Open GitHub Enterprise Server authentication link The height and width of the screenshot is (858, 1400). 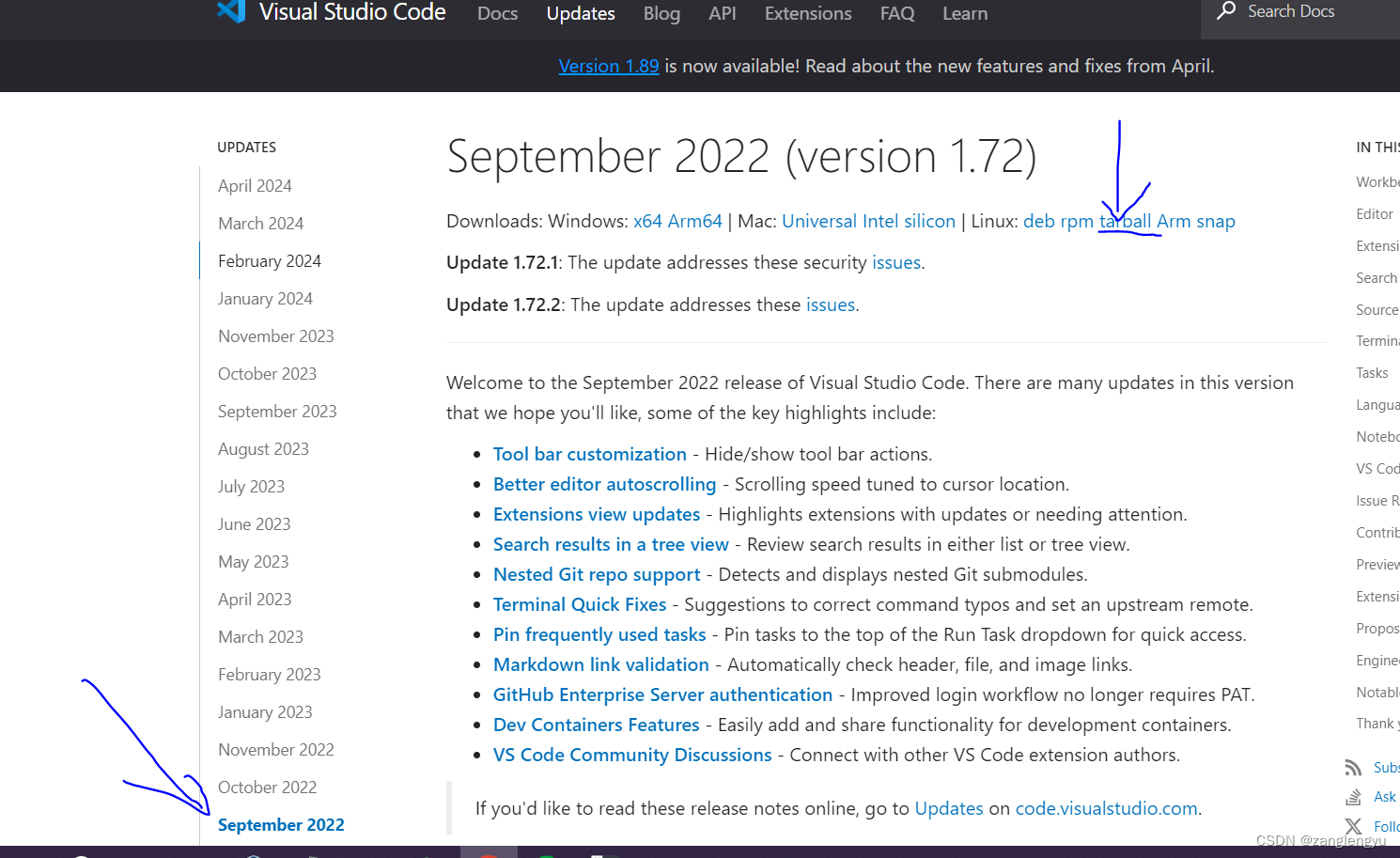(662, 694)
